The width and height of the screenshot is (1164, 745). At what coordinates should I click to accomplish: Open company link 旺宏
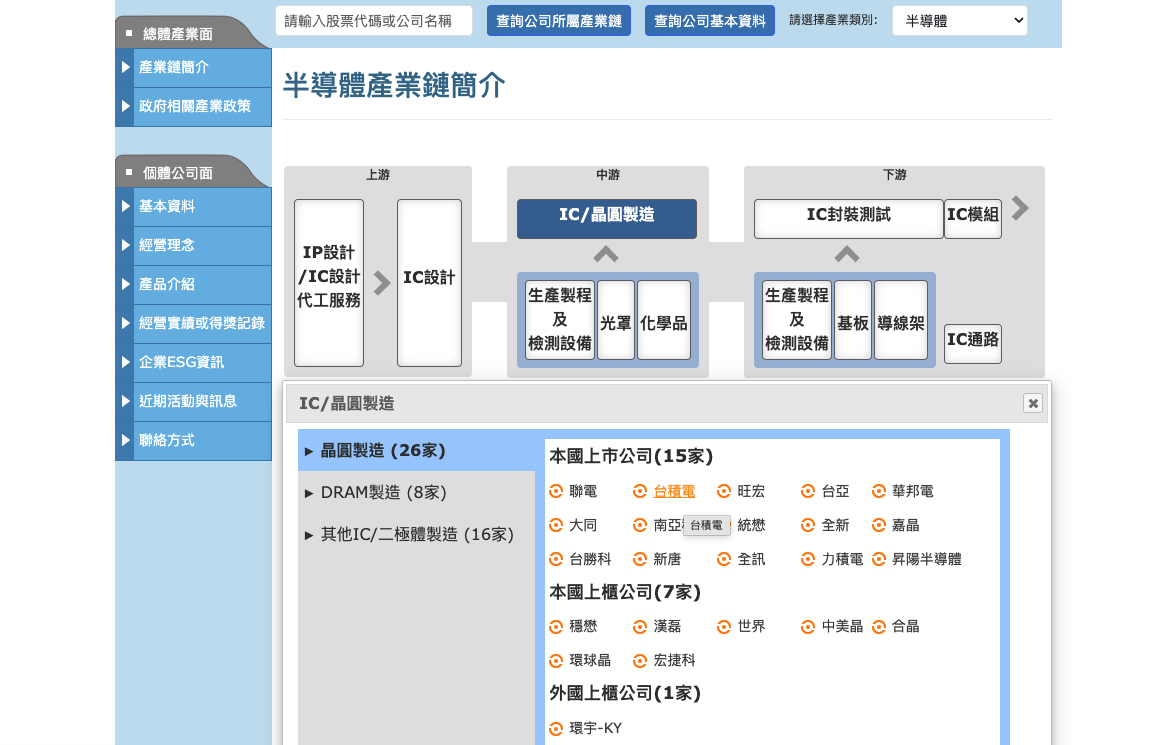coord(751,491)
